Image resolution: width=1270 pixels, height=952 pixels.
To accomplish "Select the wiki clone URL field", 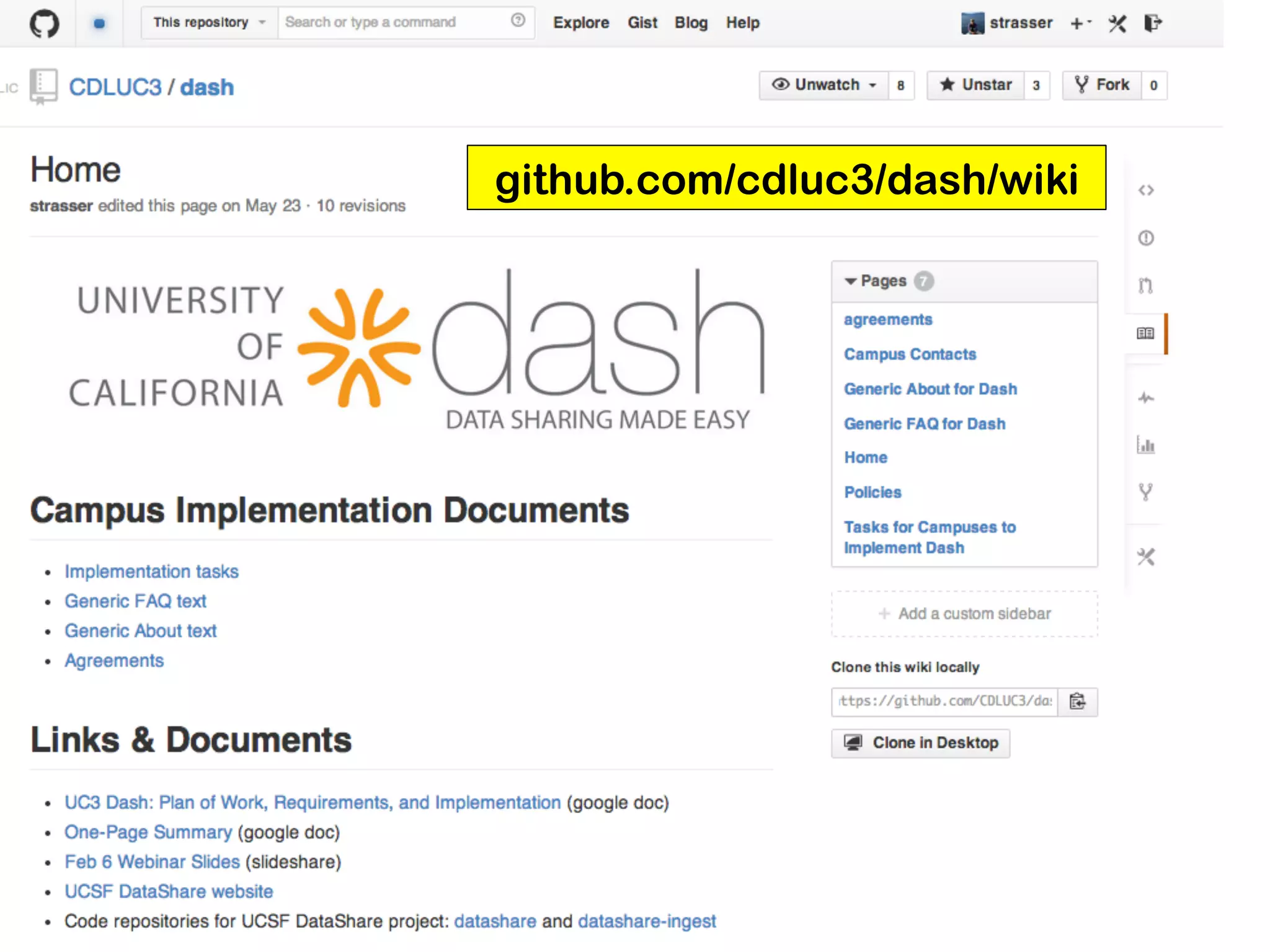I will tap(944, 702).
